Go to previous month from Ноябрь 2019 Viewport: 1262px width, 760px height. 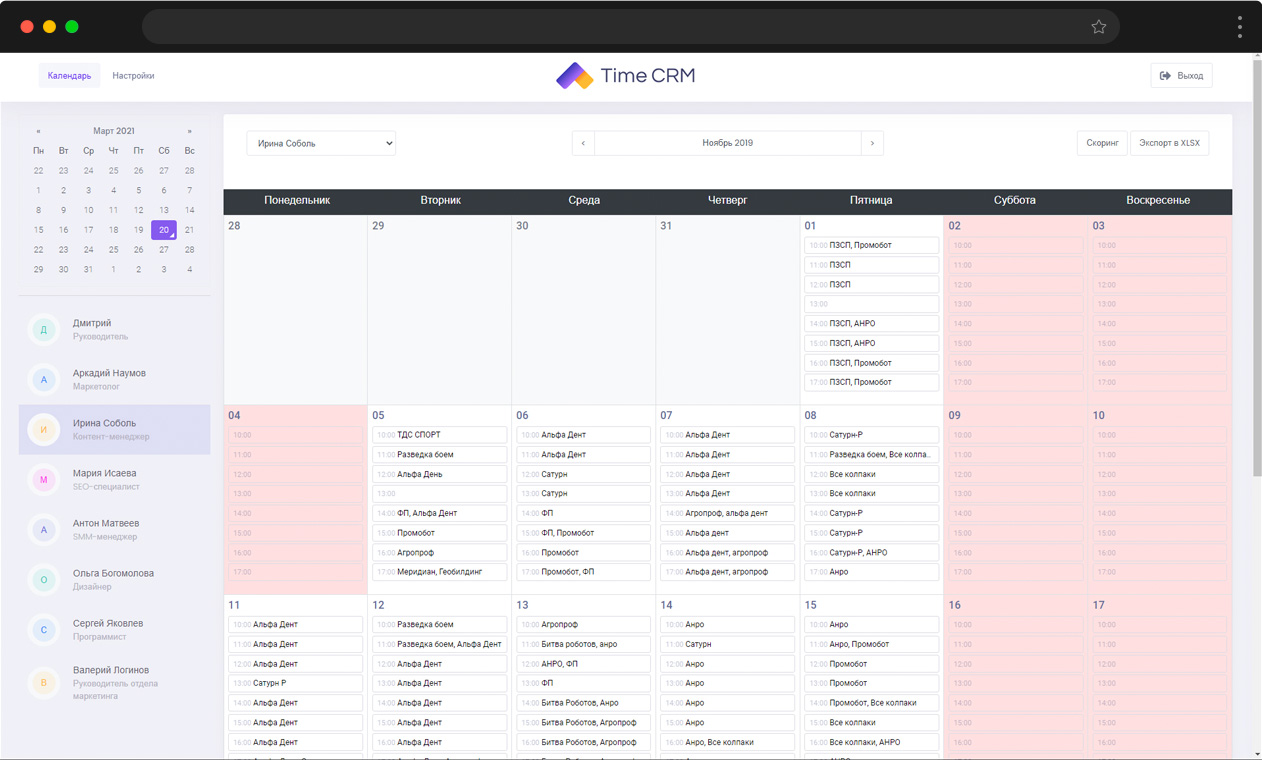tap(583, 143)
